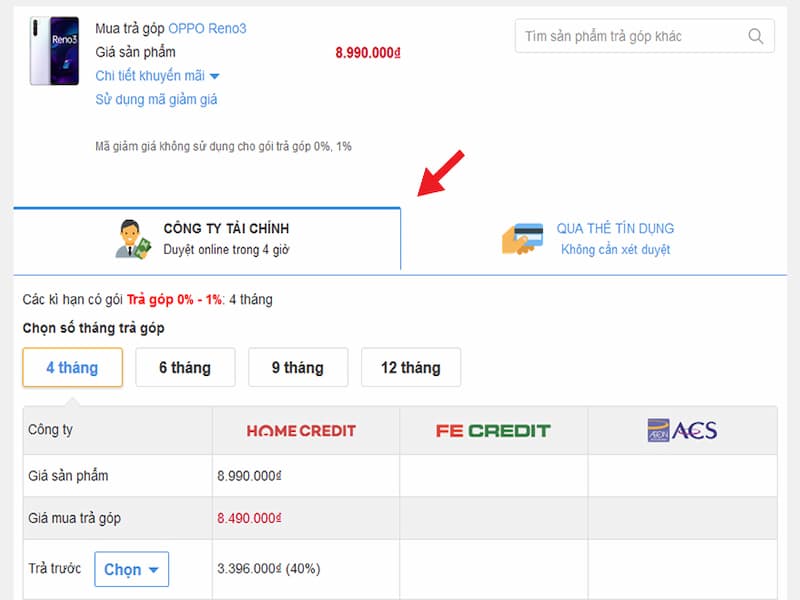
Task: Choose the 6 tháng installment term
Action: (x=185, y=368)
